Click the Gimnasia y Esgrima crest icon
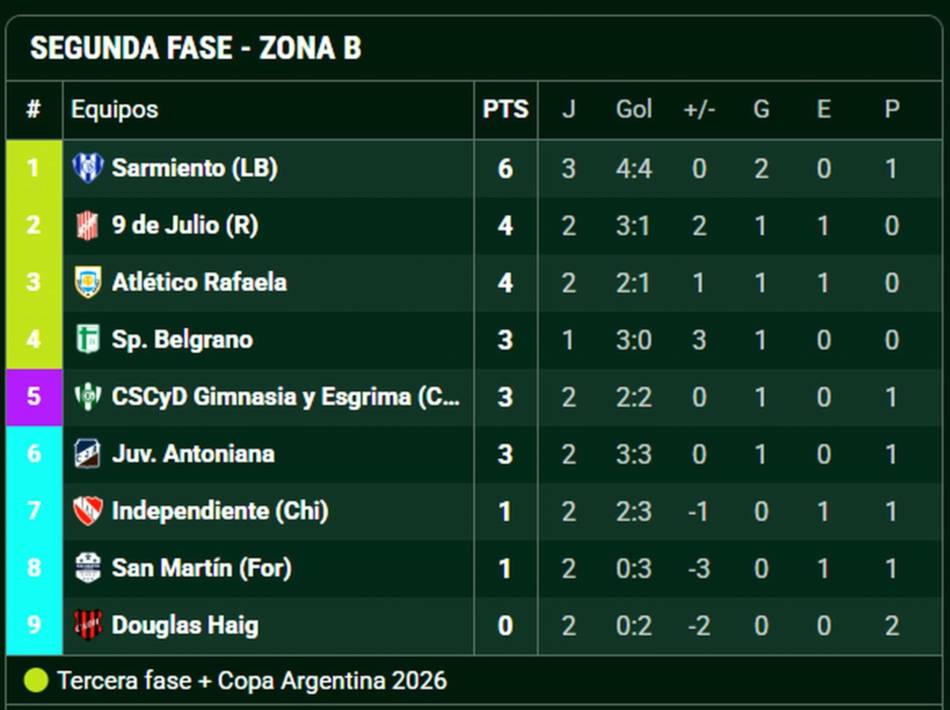 [x=88, y=397]
